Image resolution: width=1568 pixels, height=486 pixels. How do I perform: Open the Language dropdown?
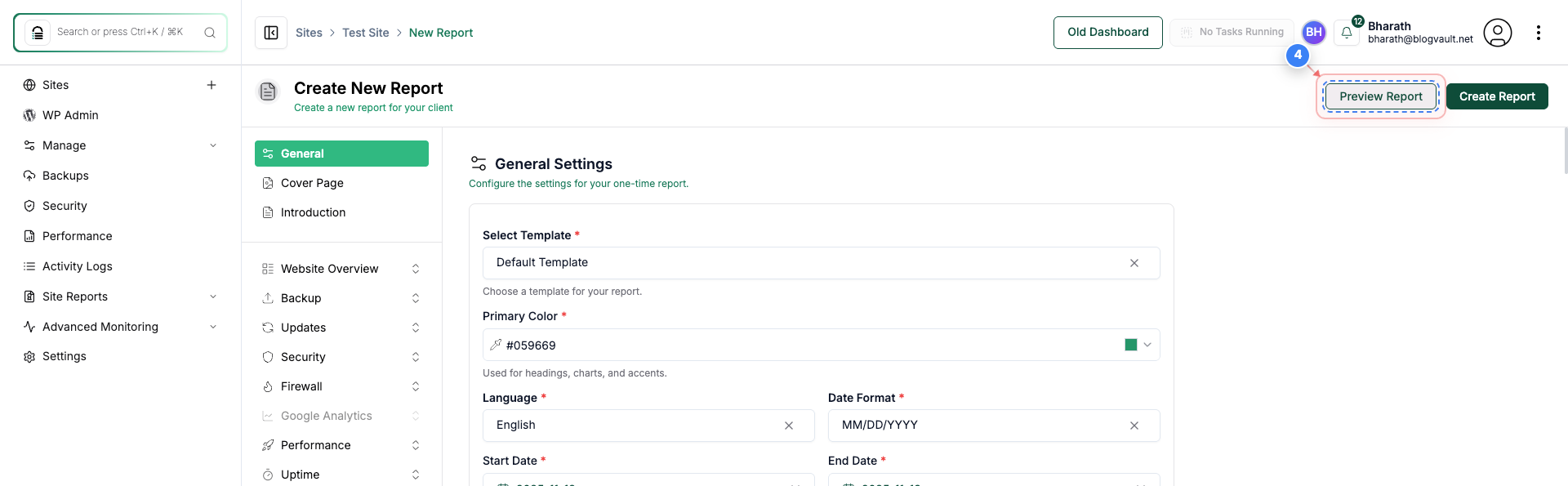[648, 426]
